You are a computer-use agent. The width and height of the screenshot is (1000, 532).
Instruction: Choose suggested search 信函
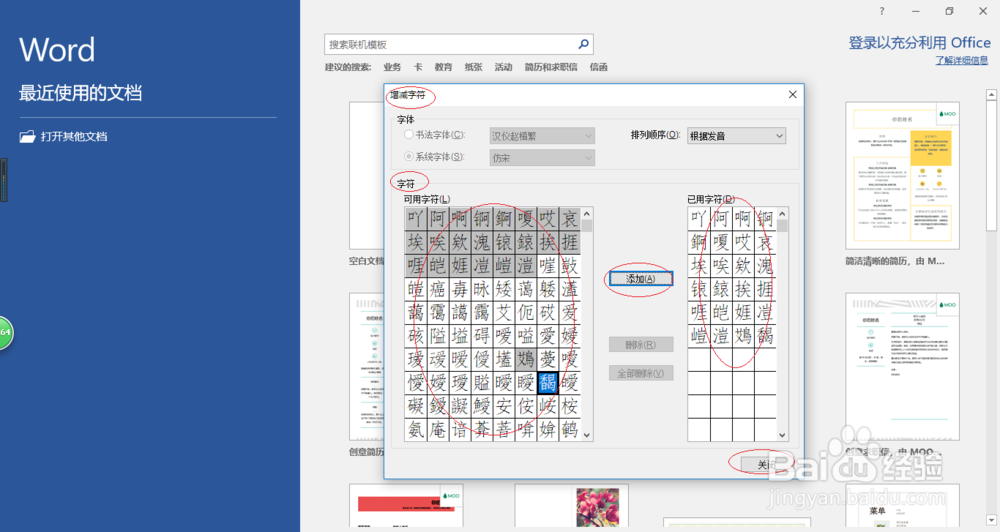(598, 67)
